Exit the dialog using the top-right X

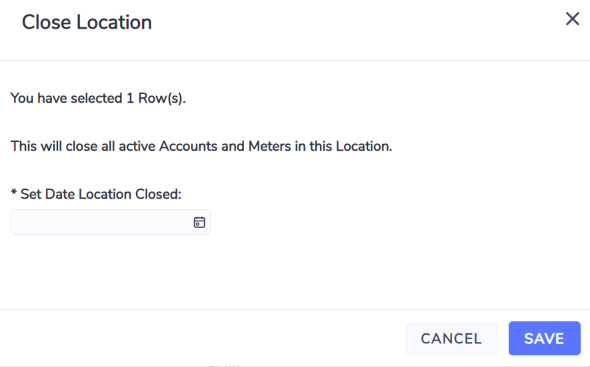click(x=572, y=18)
